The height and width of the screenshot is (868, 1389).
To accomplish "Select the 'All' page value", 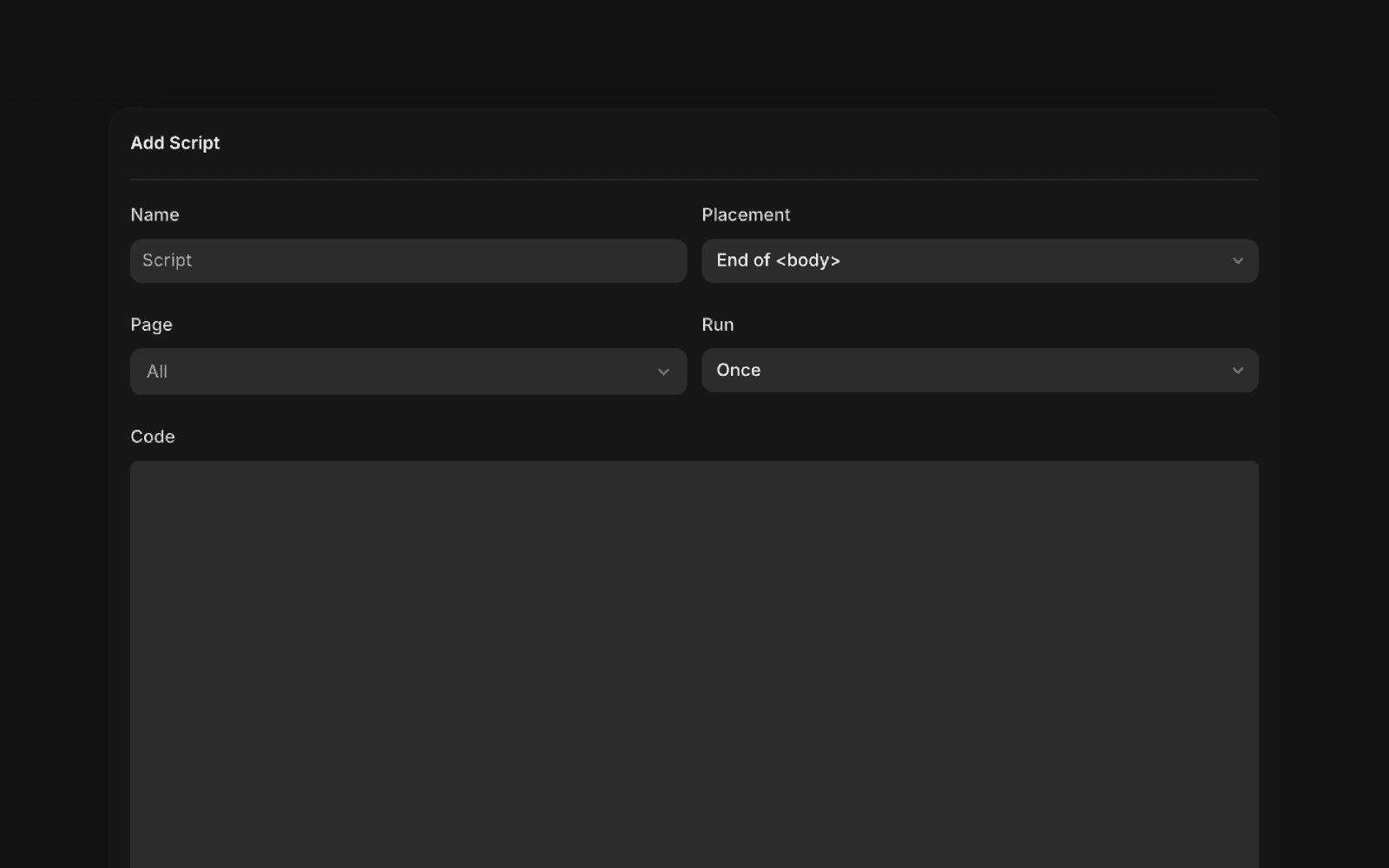I will click(156, 372).
